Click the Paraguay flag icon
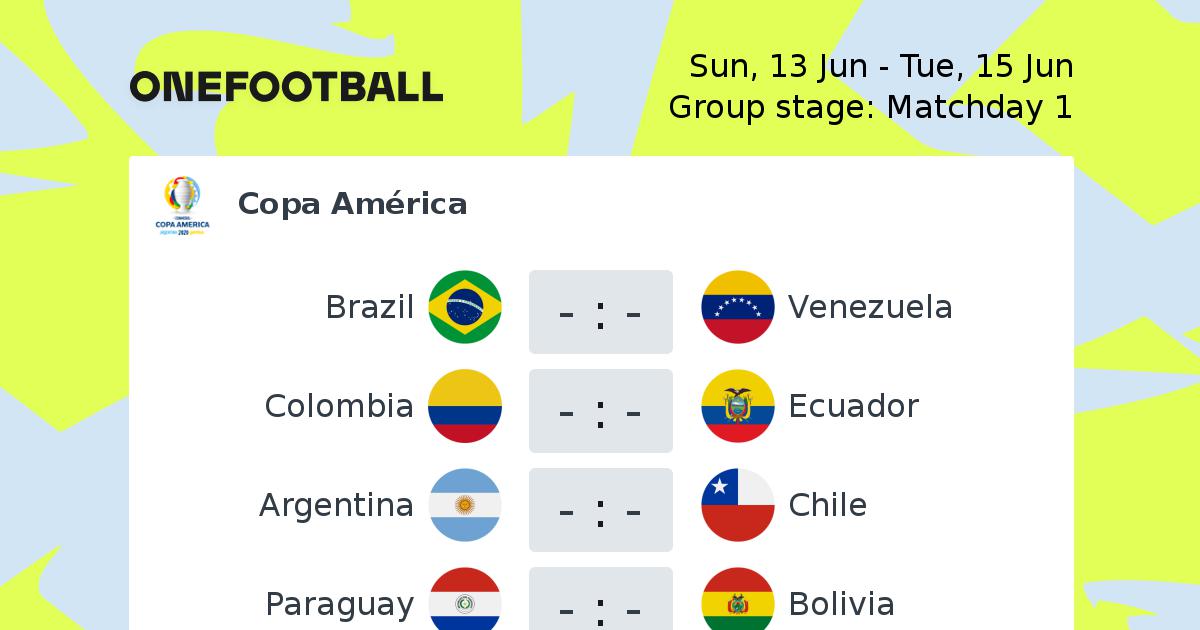Viewport: 1200px width, 630px height. [465, 599]
